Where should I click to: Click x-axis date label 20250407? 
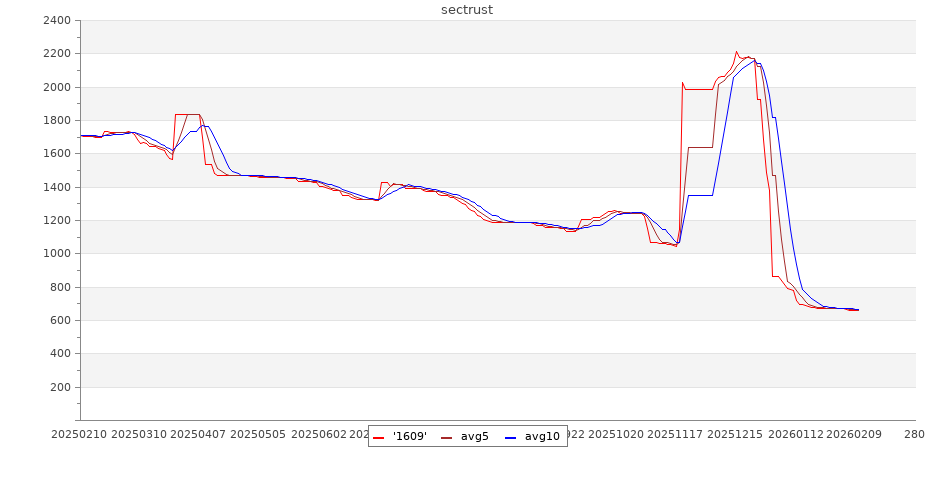199,435
